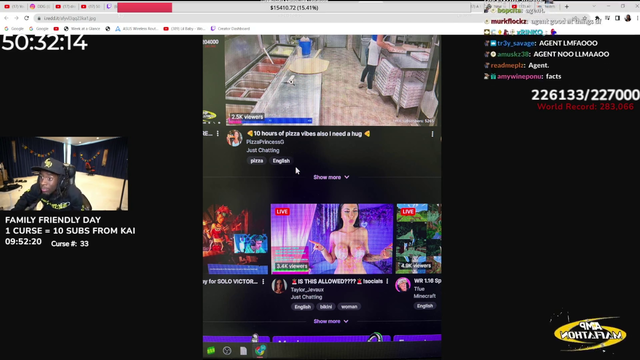Viewport: 640px width, 360px height.
Task: Click the browser forward arrow
Action: [x=16, y=18]
